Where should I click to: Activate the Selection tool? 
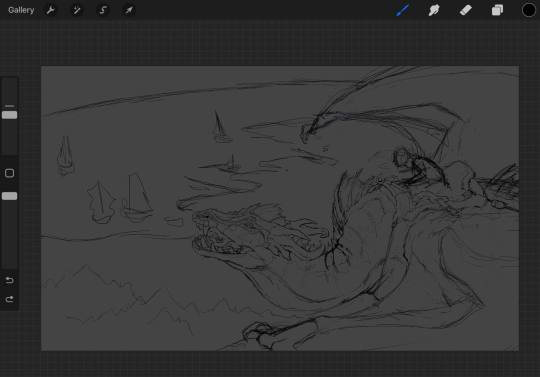[103, 10]
